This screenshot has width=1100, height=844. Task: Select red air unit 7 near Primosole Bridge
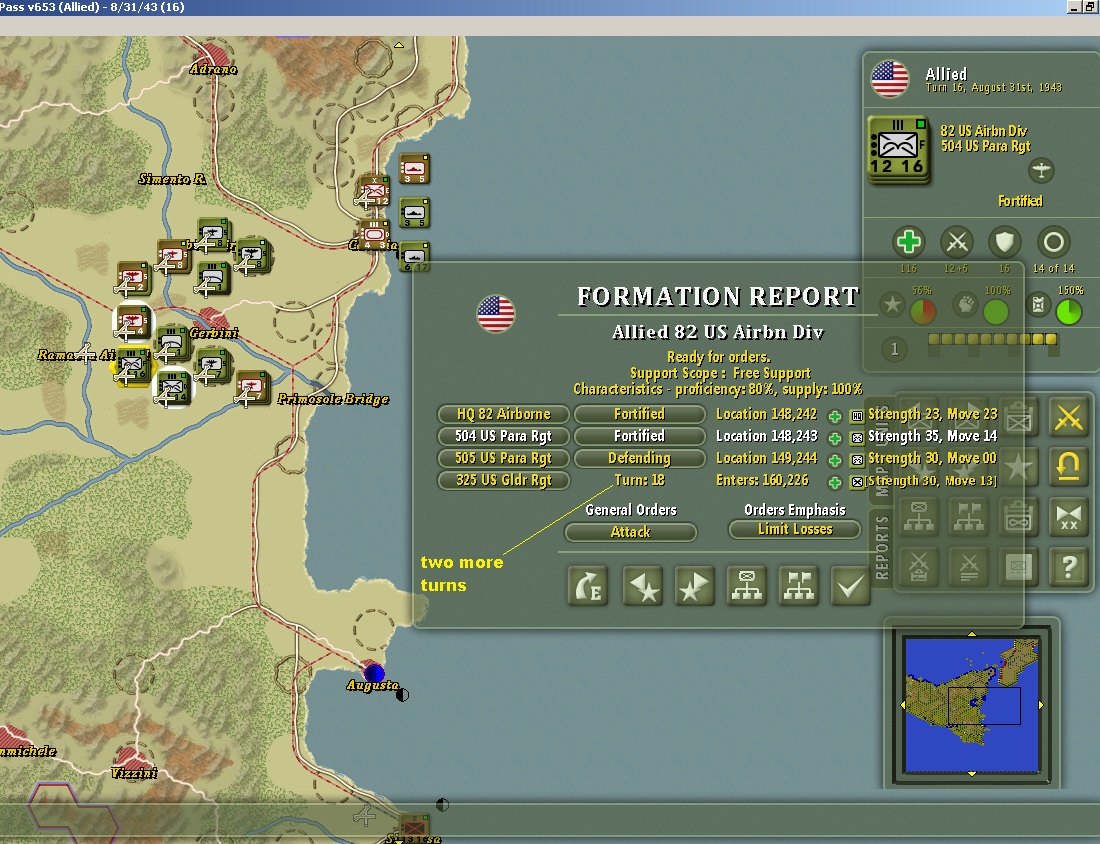252,387
